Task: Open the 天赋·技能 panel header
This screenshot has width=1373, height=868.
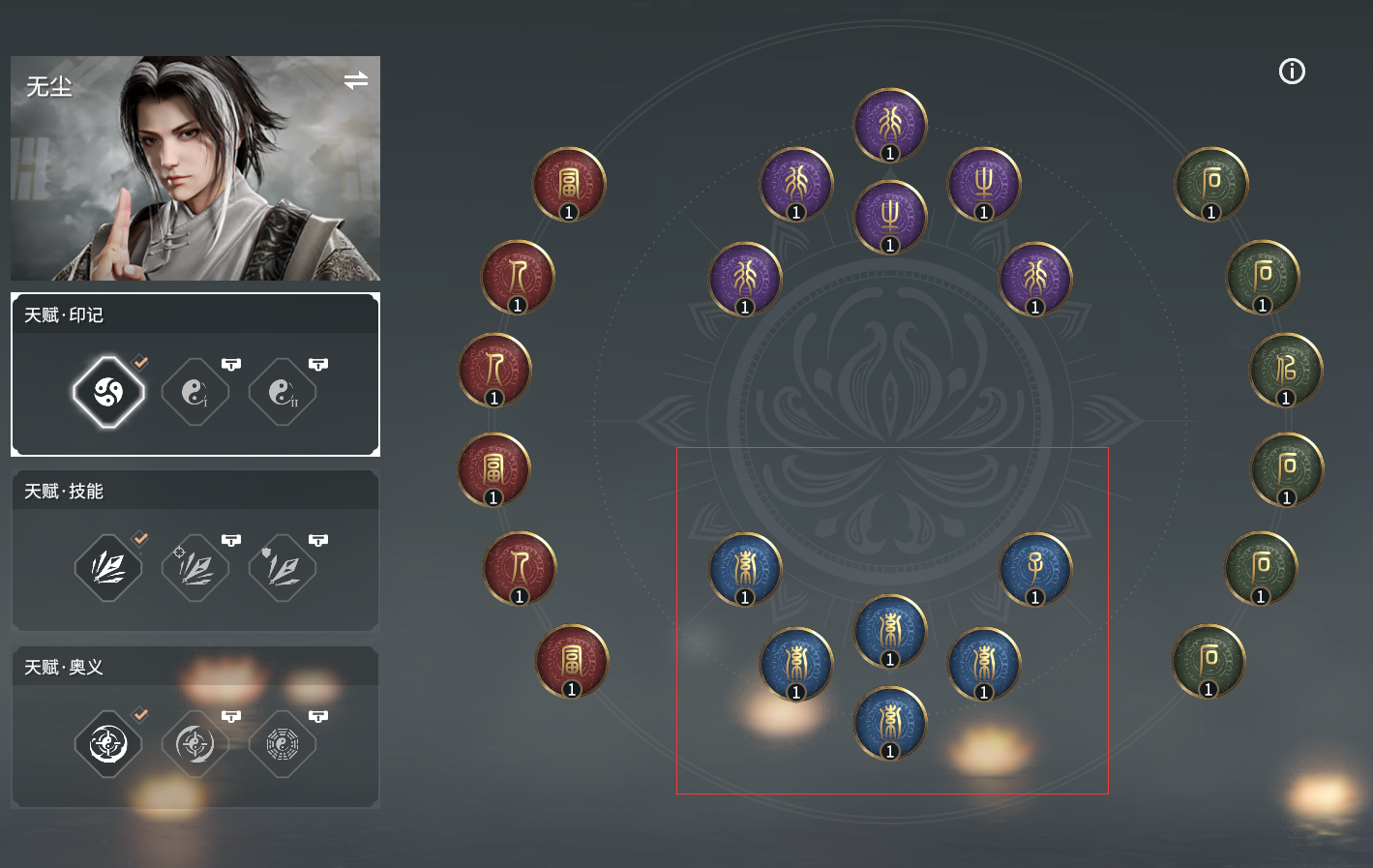Action: 195,491
